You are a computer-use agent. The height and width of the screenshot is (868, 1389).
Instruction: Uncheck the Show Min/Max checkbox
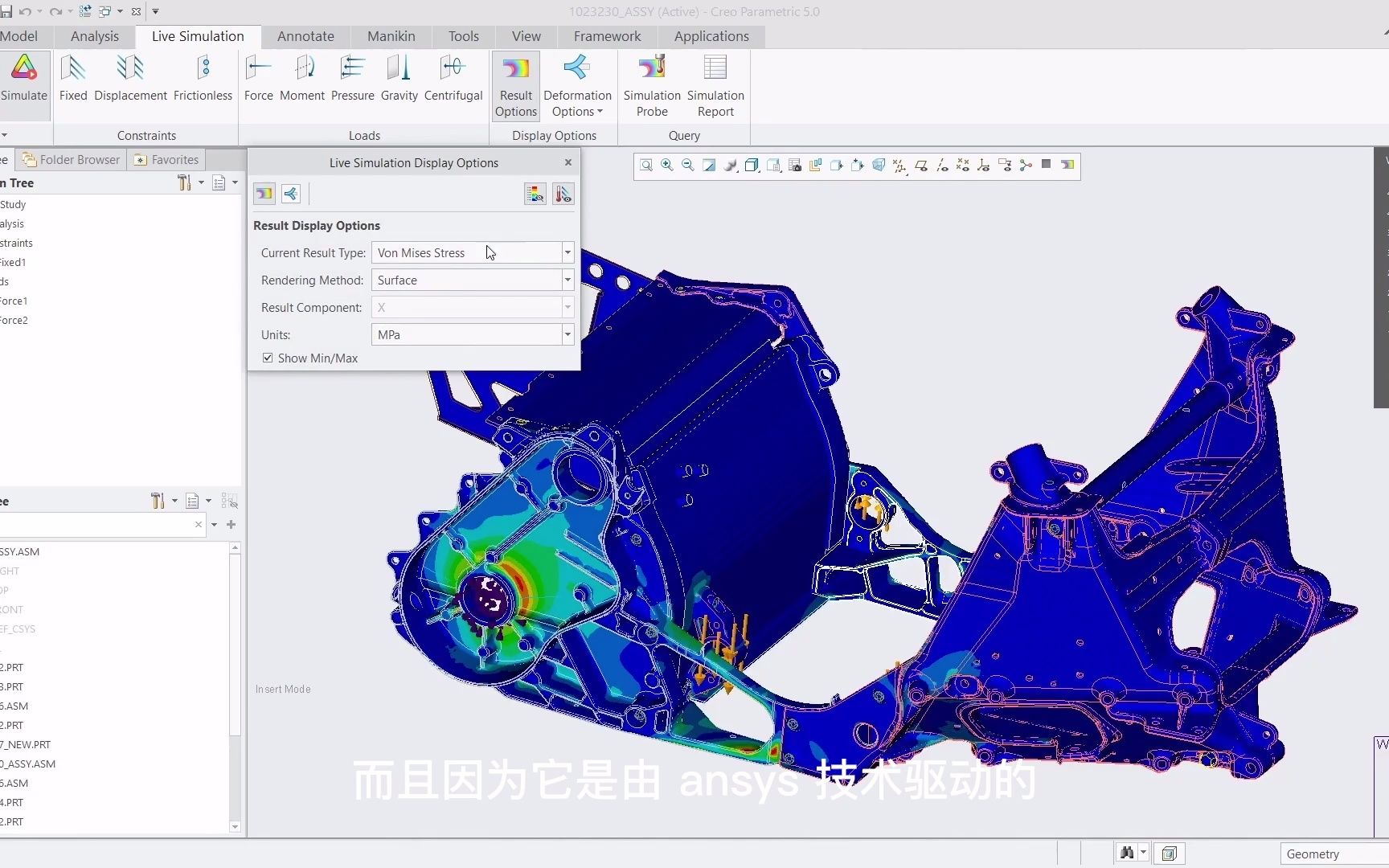268,358
